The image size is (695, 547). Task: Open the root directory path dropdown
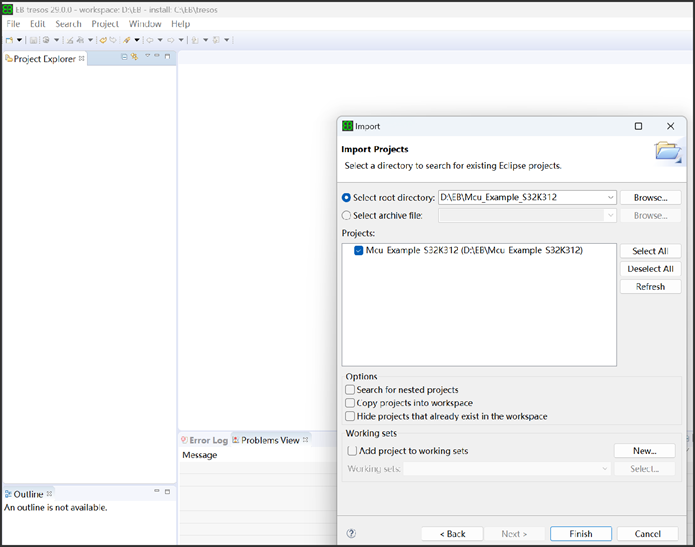pos(609,198)
